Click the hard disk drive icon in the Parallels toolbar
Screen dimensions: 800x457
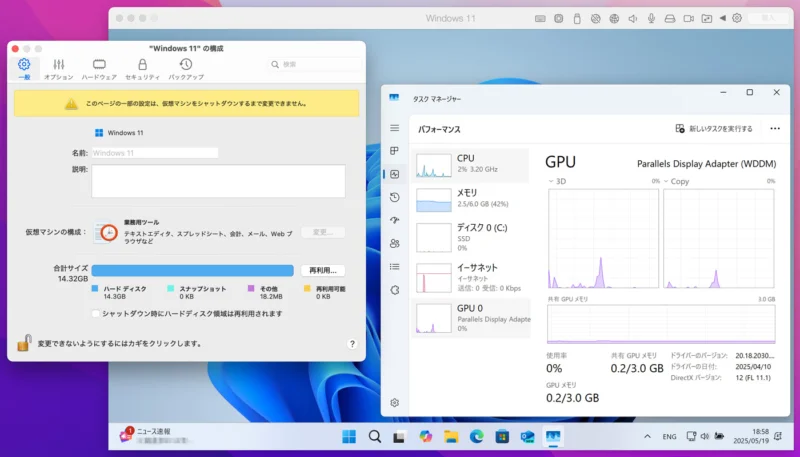[x=670, y=19]
